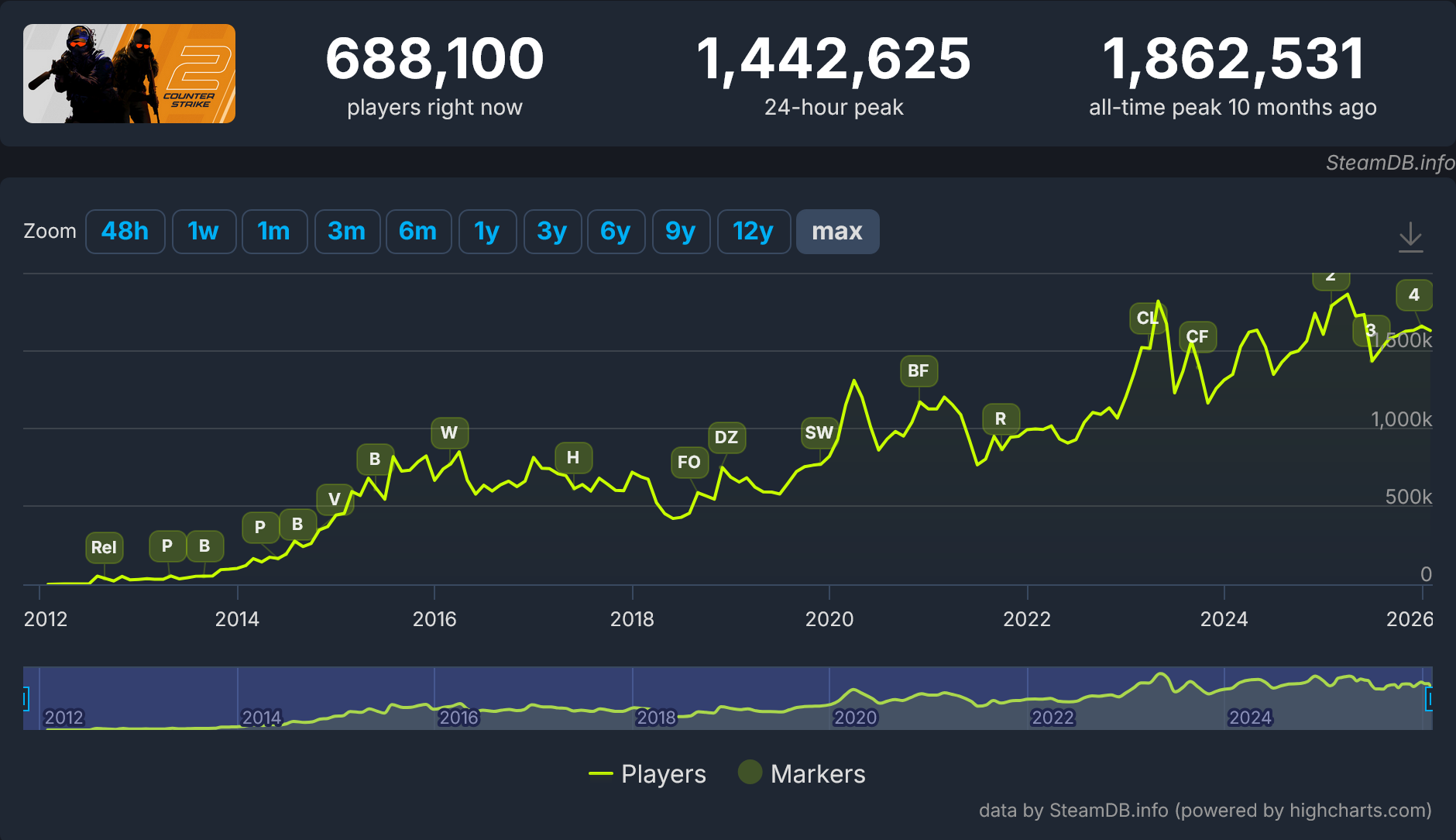Open the R marker near 2022

click(1001, 418)
